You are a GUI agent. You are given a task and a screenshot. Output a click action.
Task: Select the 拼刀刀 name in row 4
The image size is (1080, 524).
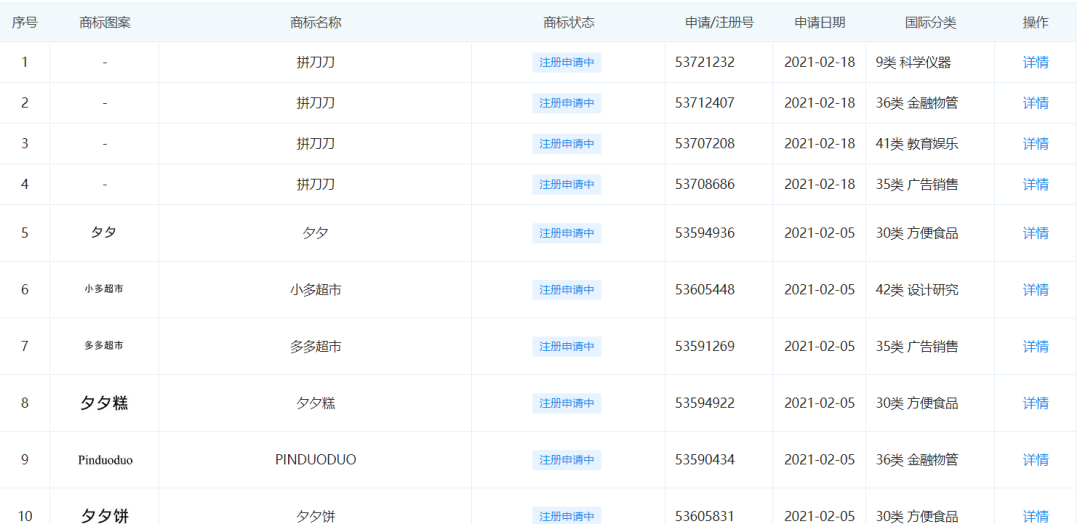pos(315,185)
